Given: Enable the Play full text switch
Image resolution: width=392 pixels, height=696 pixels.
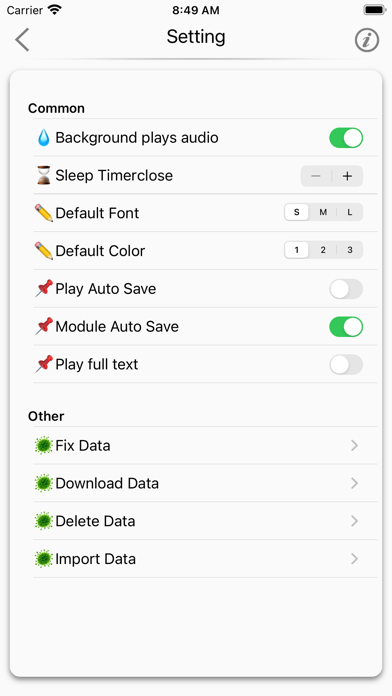Looking at the screenshot, I should tap(346, 364).
